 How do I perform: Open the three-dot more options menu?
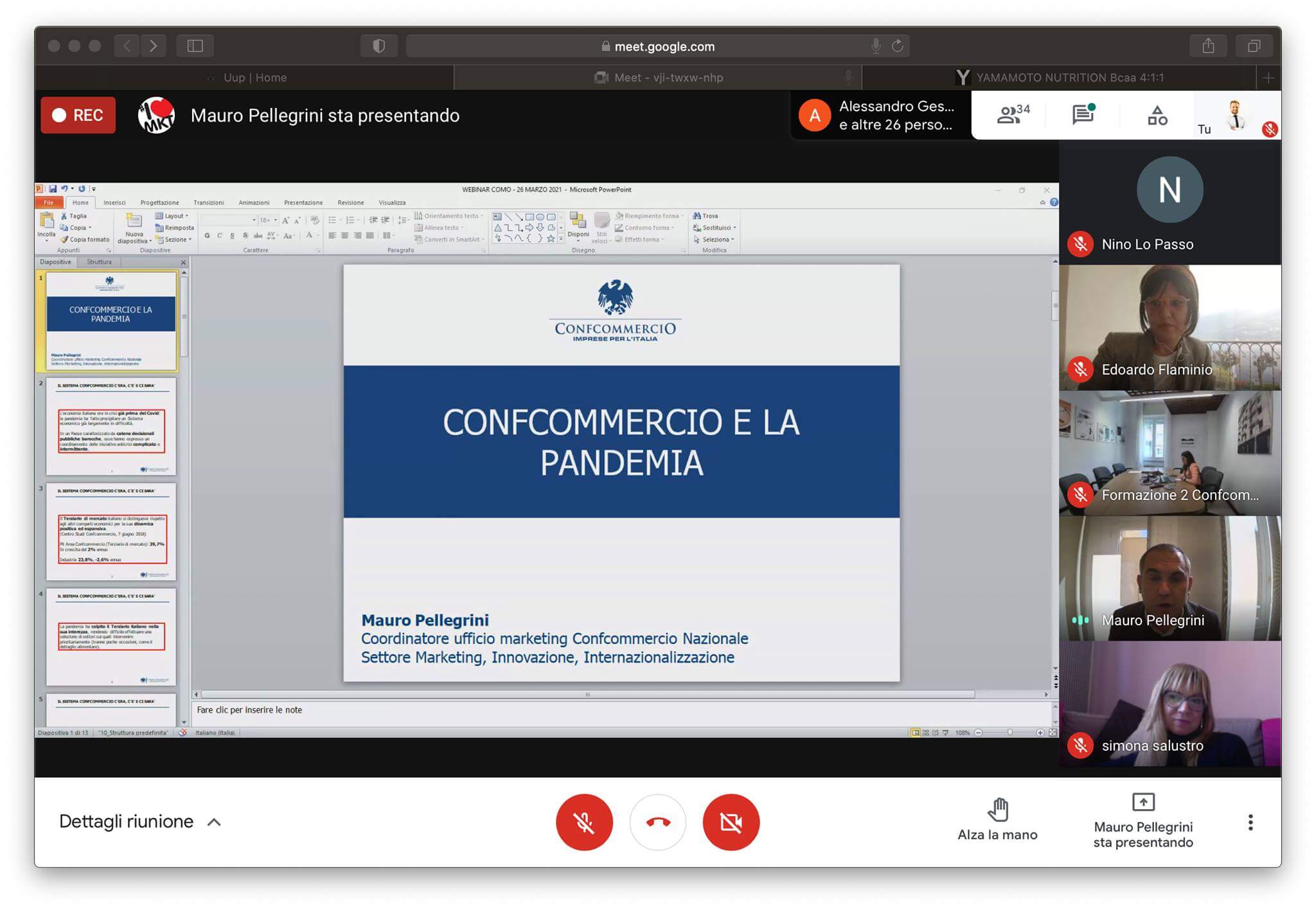pos(1250,822)
